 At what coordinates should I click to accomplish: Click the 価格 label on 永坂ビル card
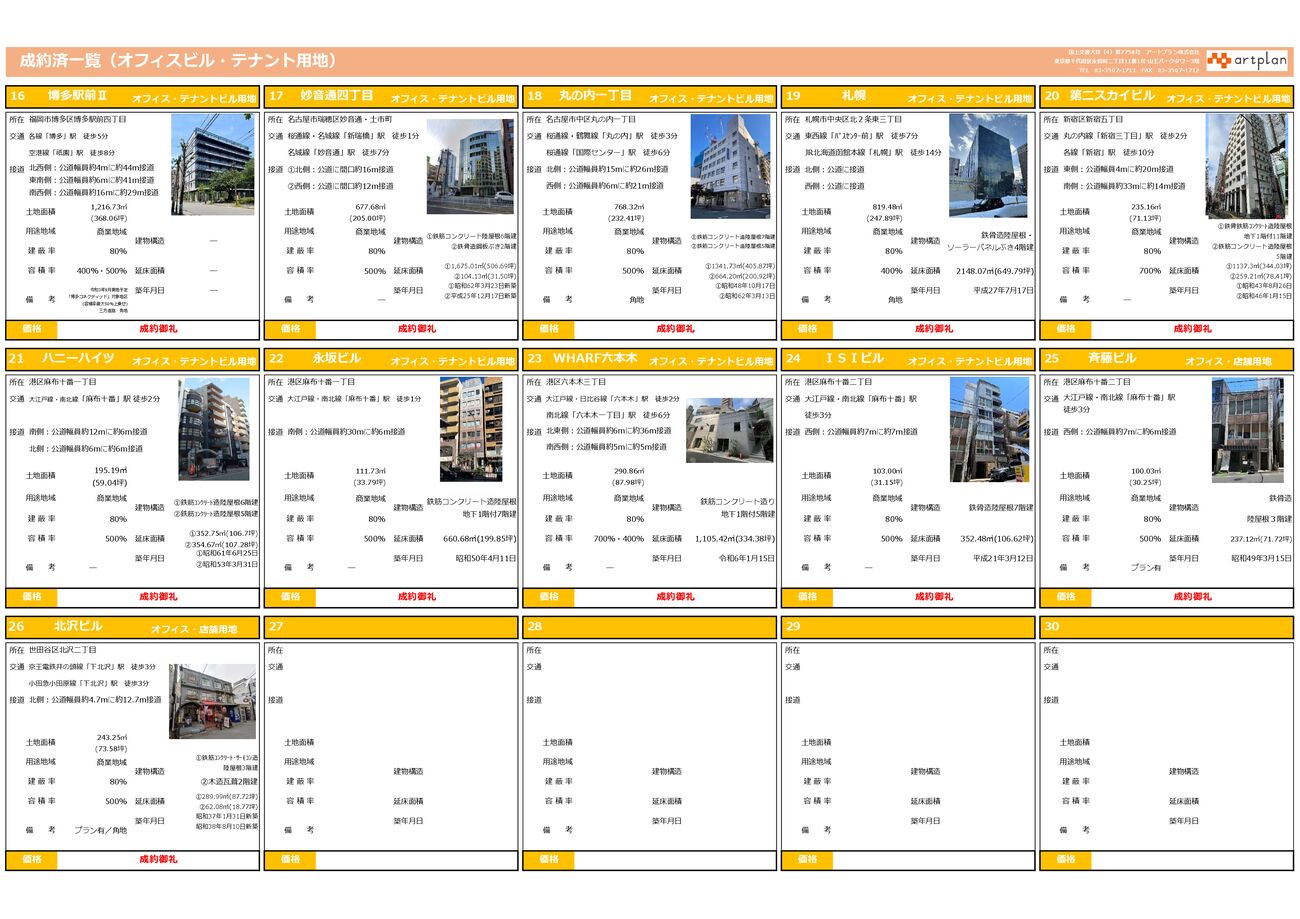coord(290,597)
